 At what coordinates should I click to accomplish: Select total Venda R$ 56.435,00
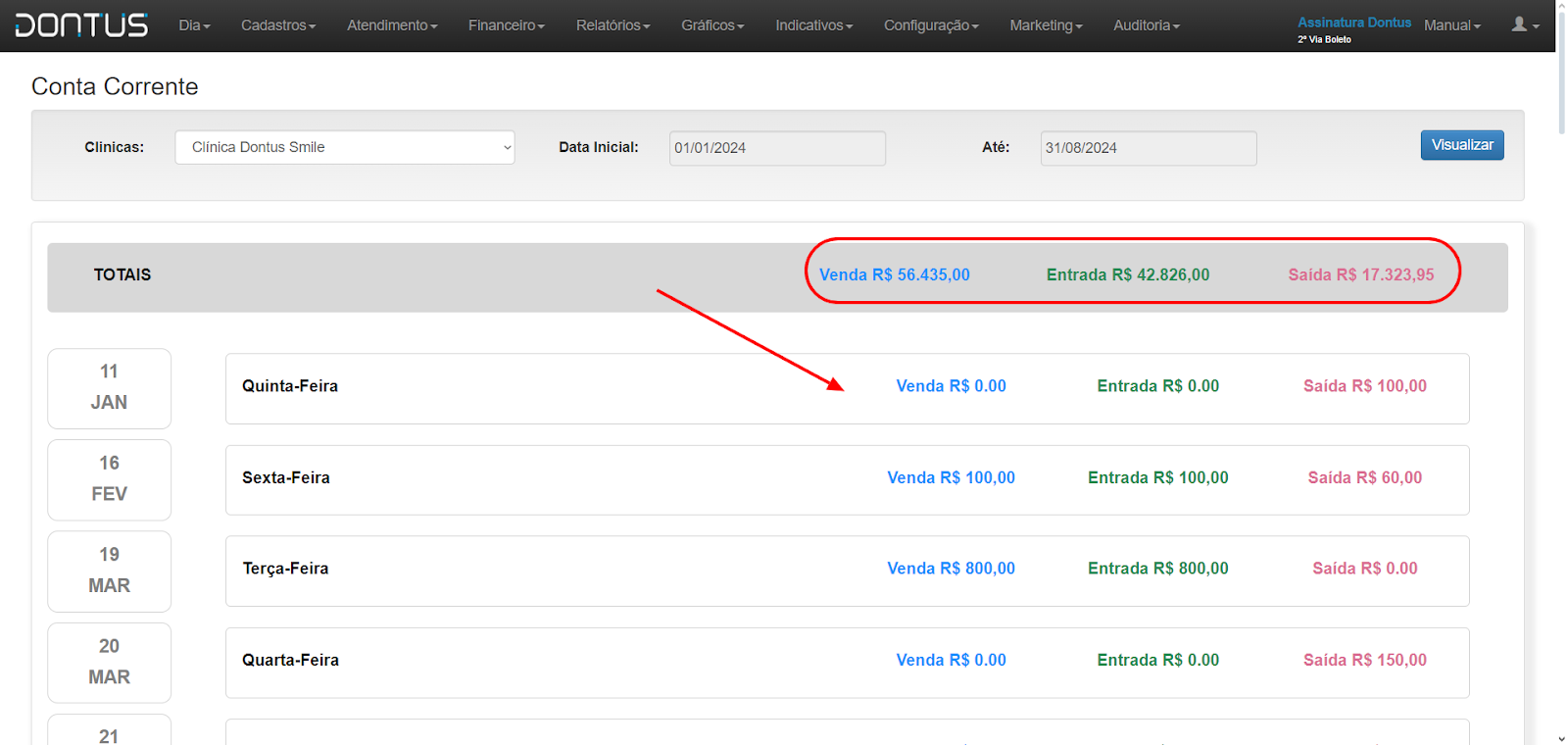895,274
